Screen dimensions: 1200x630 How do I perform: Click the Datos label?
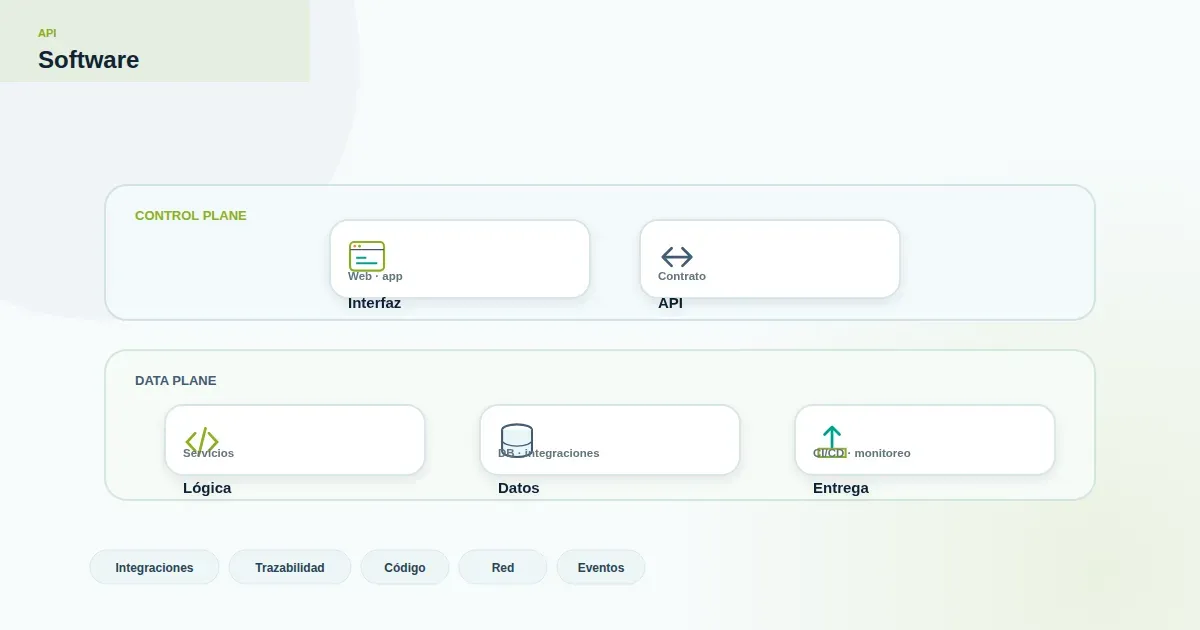tap(518, 488)
